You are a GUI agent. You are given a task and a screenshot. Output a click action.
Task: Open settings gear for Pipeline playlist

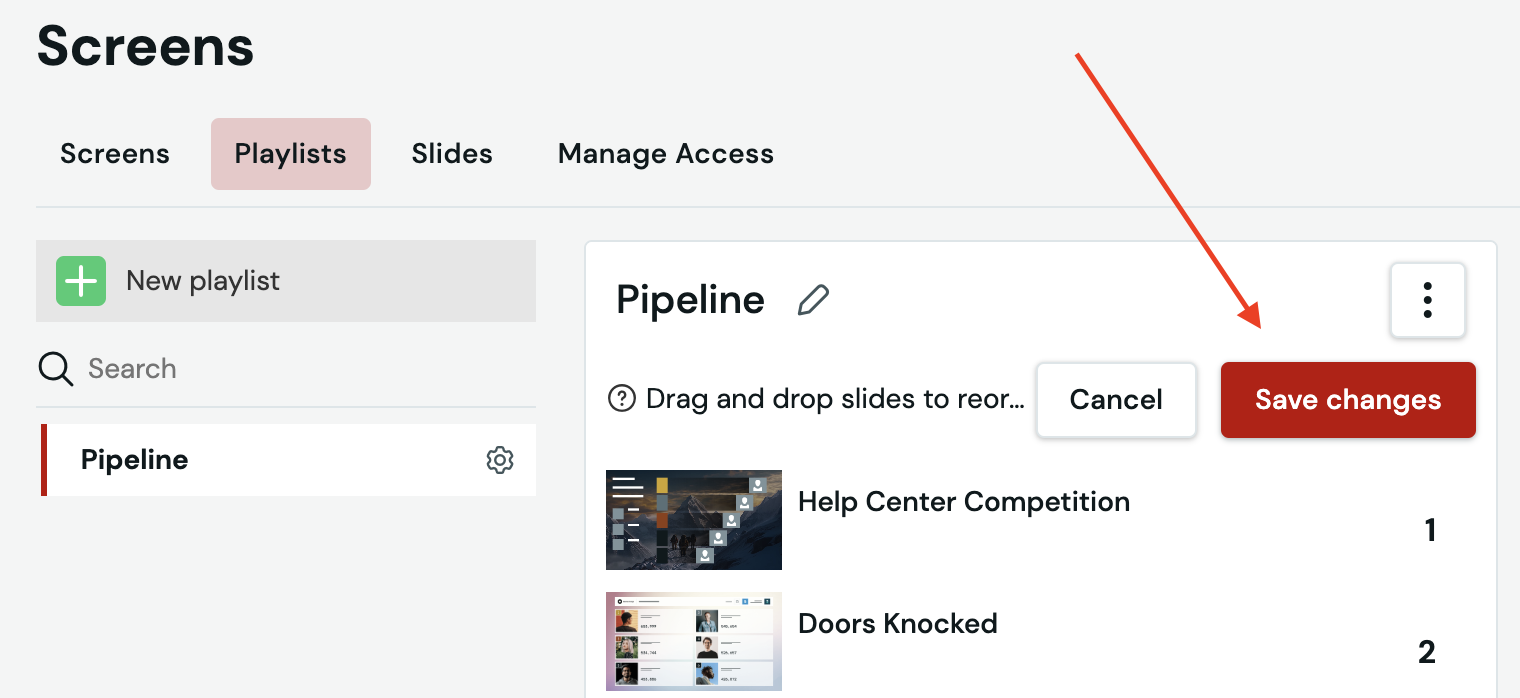500,460
